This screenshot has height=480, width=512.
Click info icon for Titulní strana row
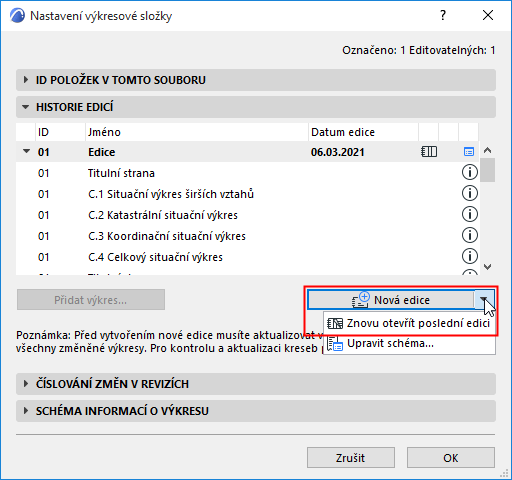point(469,173)
